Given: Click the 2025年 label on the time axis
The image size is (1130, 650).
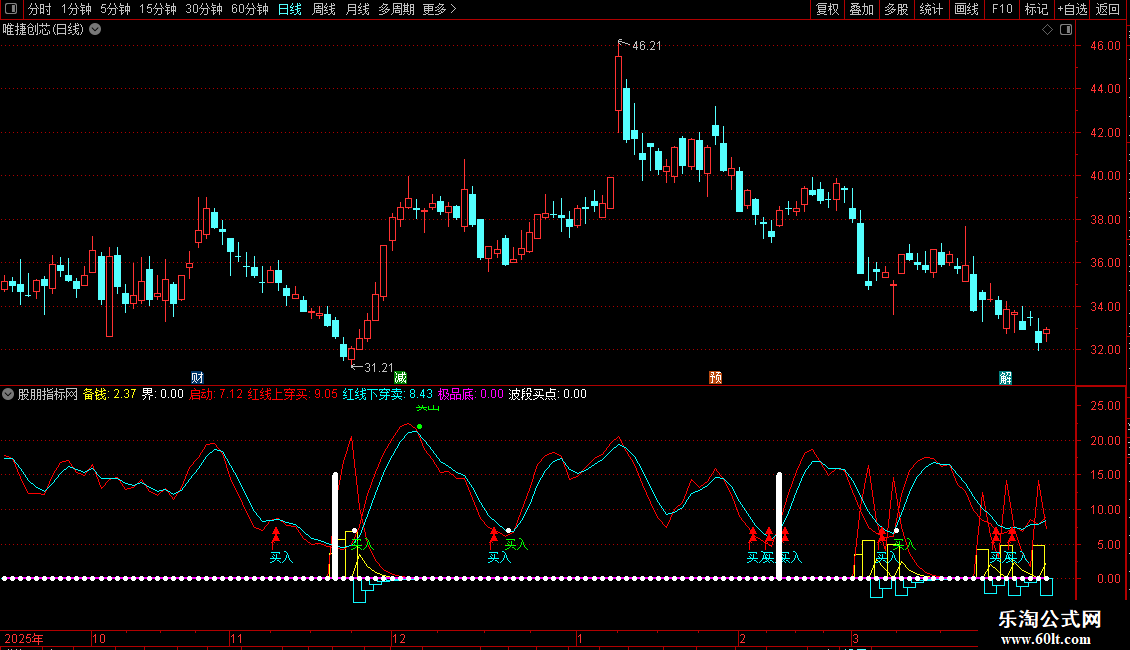Looking at the screenshot, I should (24, 638).
